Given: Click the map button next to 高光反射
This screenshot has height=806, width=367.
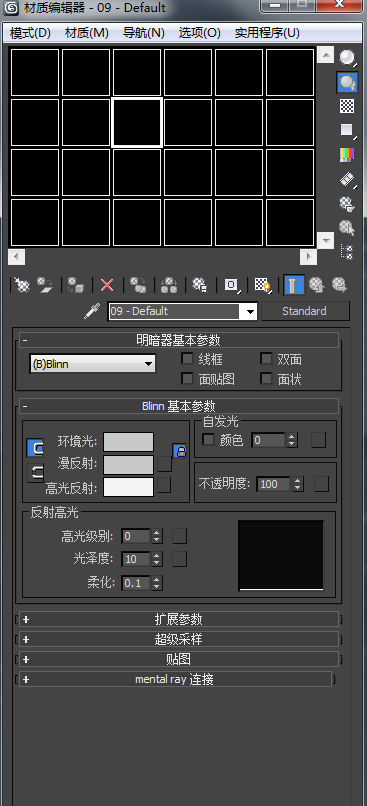Looking at the screenshot, I should pyautogui.click(x=164, y=485).
